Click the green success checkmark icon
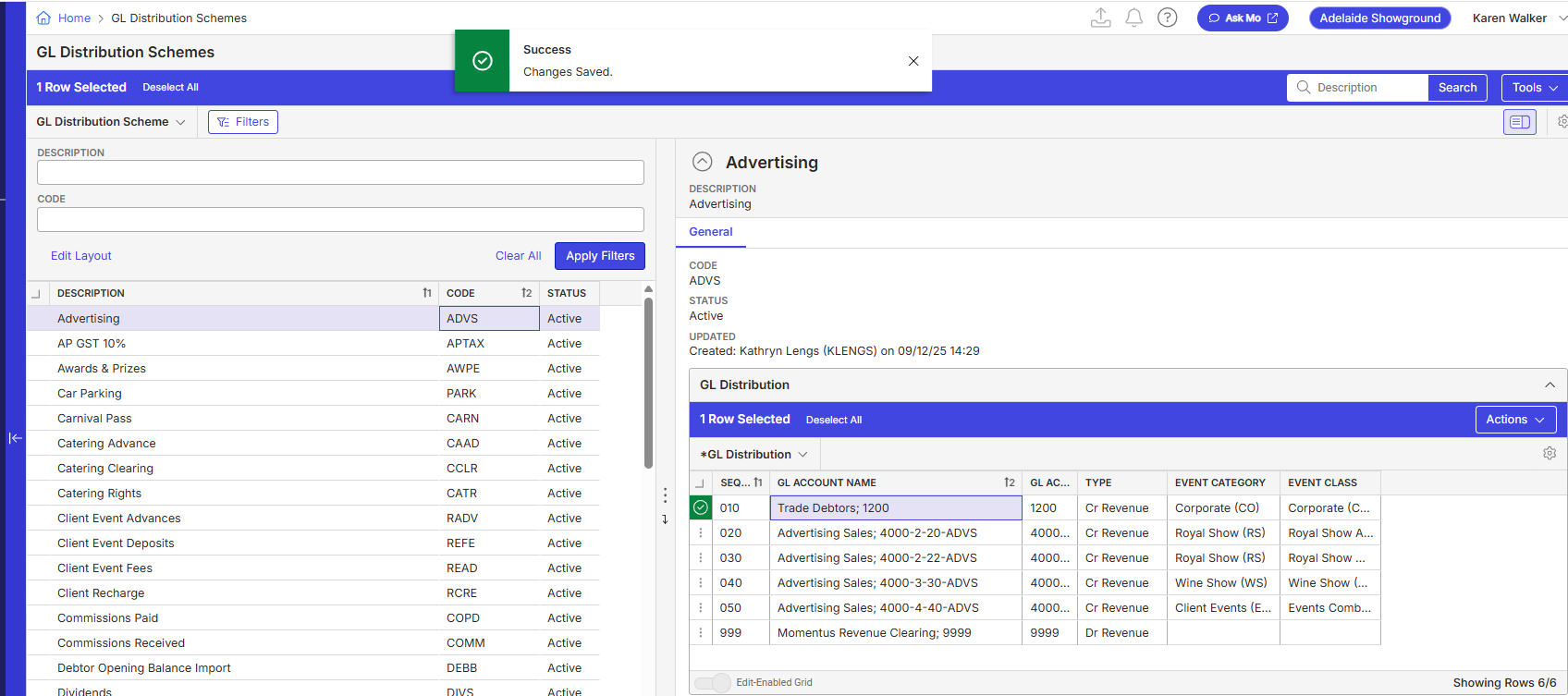The width and height of the screenshot is (1568, 696). (x=482, y=61)
